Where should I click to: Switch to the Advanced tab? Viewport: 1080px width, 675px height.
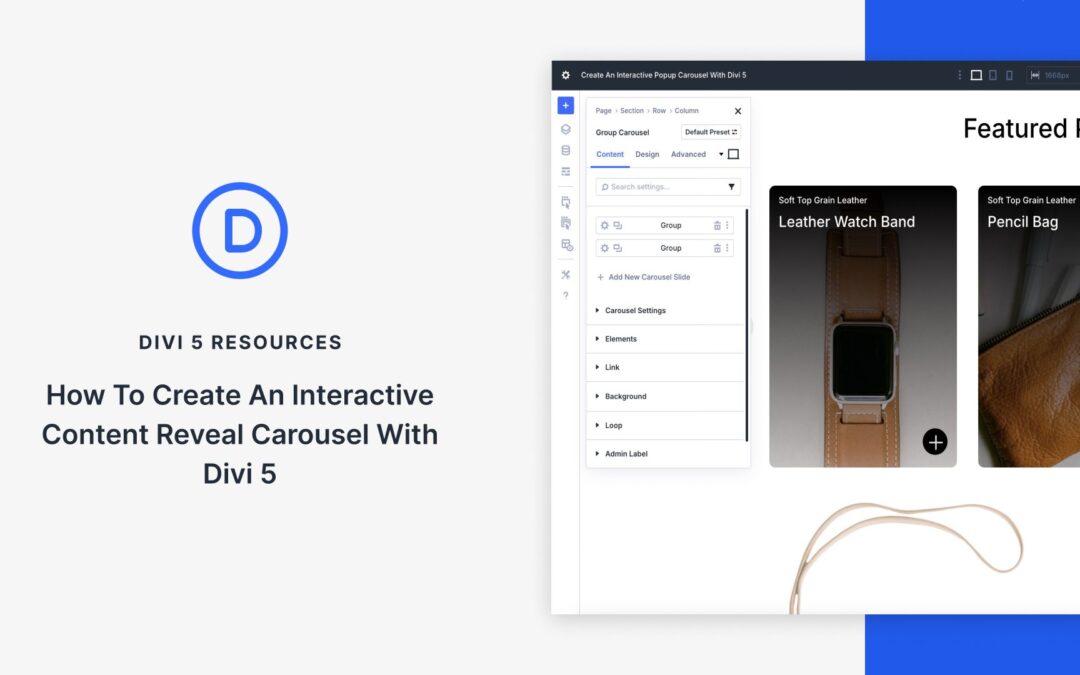click(689, 154)
